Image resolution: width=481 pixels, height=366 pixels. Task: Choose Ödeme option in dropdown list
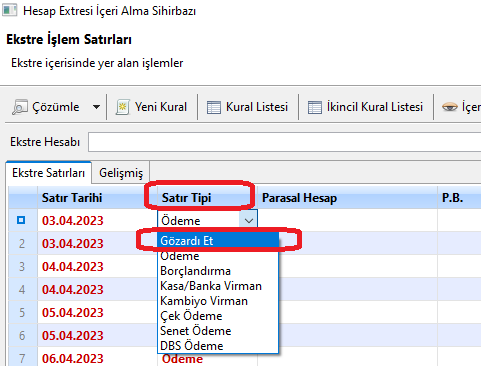(x=218, y=256)
